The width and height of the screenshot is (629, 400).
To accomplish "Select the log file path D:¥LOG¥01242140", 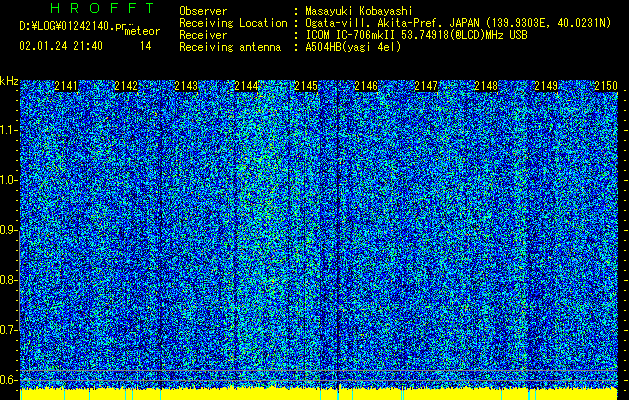I will [67, 26].
